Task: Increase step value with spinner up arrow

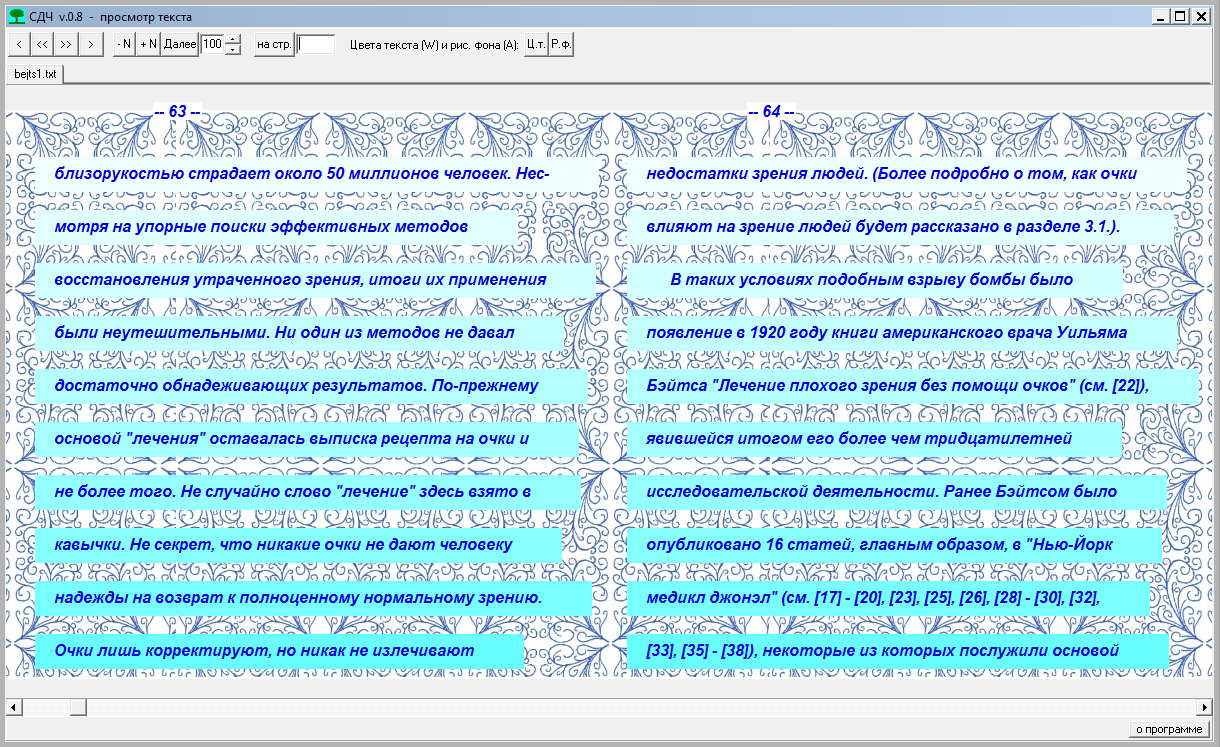Action: (x=233, y=40)
